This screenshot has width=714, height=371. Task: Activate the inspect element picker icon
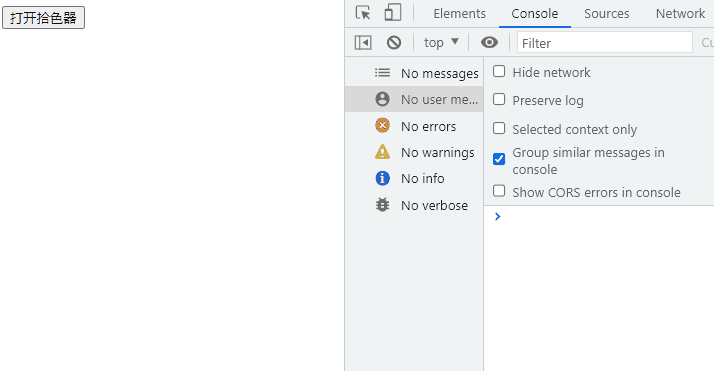pos(363,13)
